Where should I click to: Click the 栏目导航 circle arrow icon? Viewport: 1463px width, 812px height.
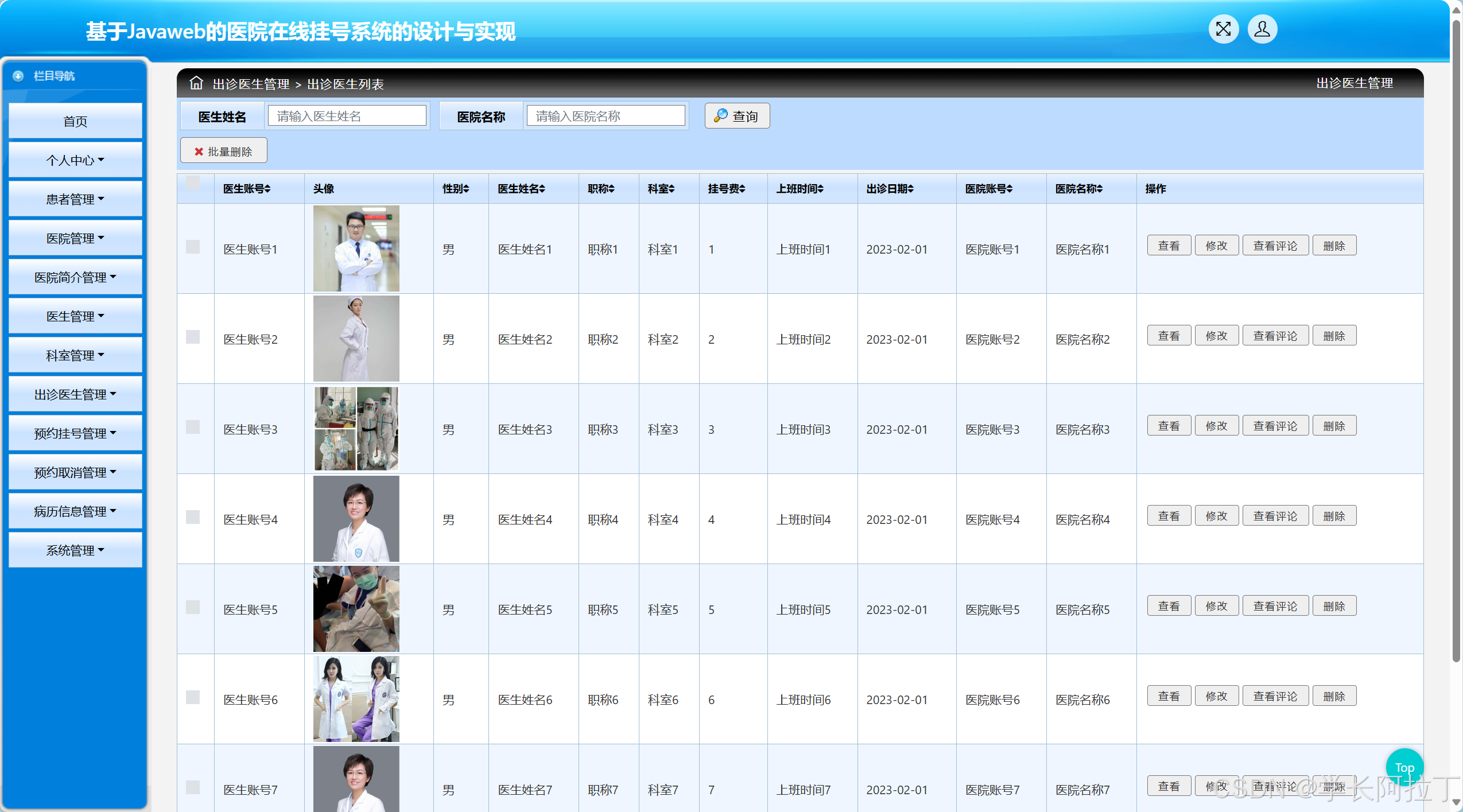[18, 76]
